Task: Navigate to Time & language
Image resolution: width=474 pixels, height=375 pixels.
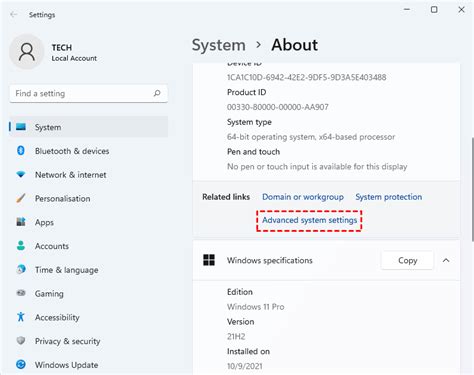Action: click(67, 270)
